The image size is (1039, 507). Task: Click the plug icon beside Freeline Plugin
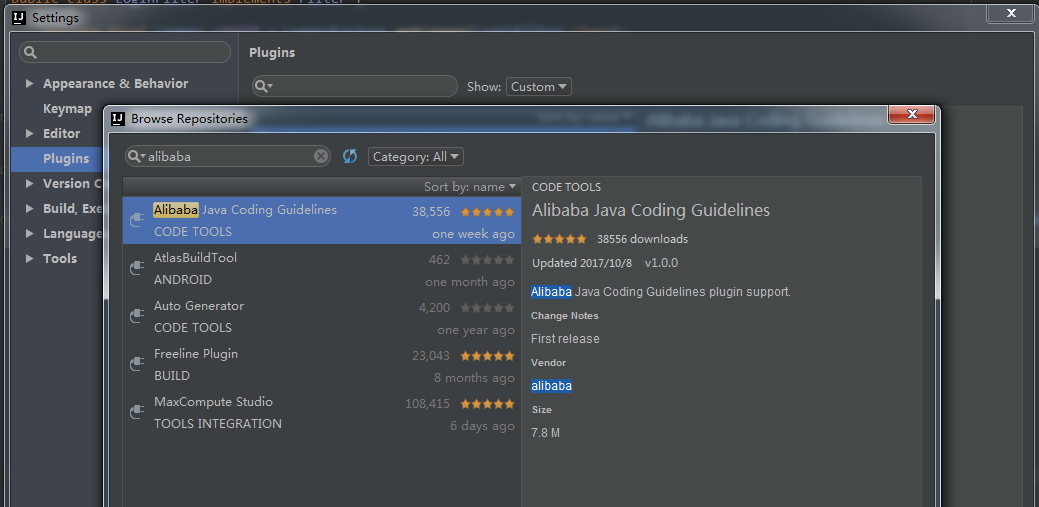tap(137, 364)
